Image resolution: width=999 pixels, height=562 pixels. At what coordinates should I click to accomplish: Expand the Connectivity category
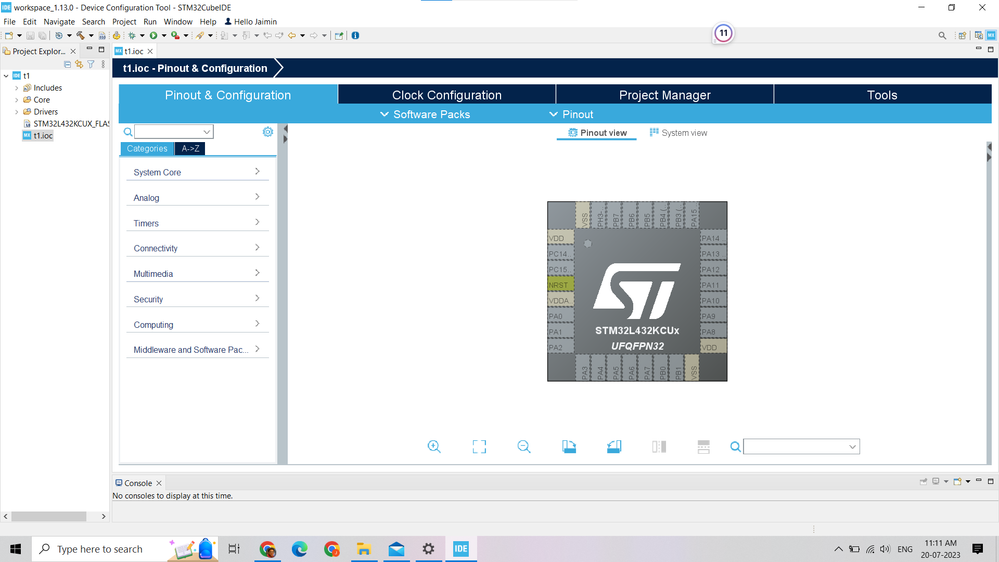(197, 248)
